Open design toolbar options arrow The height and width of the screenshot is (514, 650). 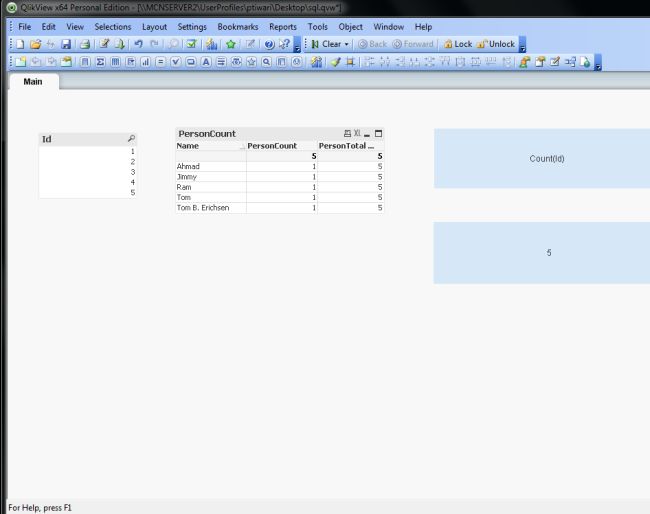click(598, 62)
